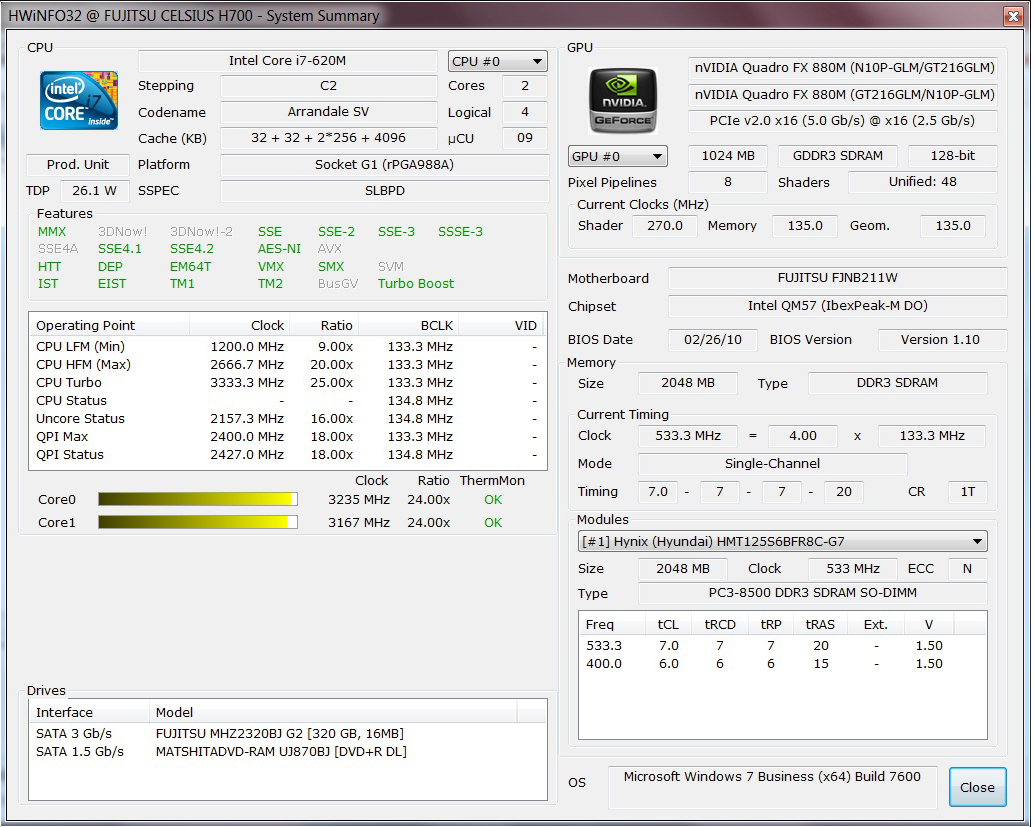Image resolution: width=1035 pixels, height=827 pixels.
Task: Click the OS field Microsoft Windows 7 Business
Action: 772,787
